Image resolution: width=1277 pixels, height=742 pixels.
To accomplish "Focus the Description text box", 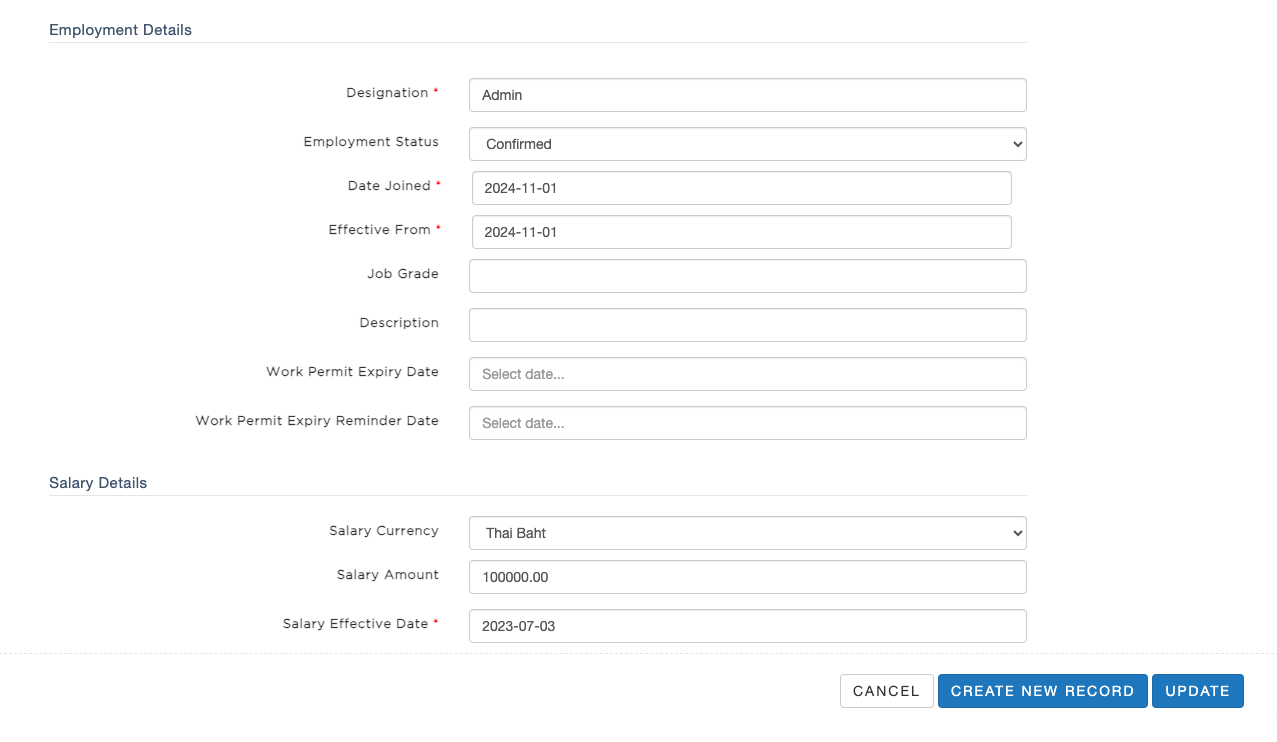I will pyautogui.click(x=747, y=325).
